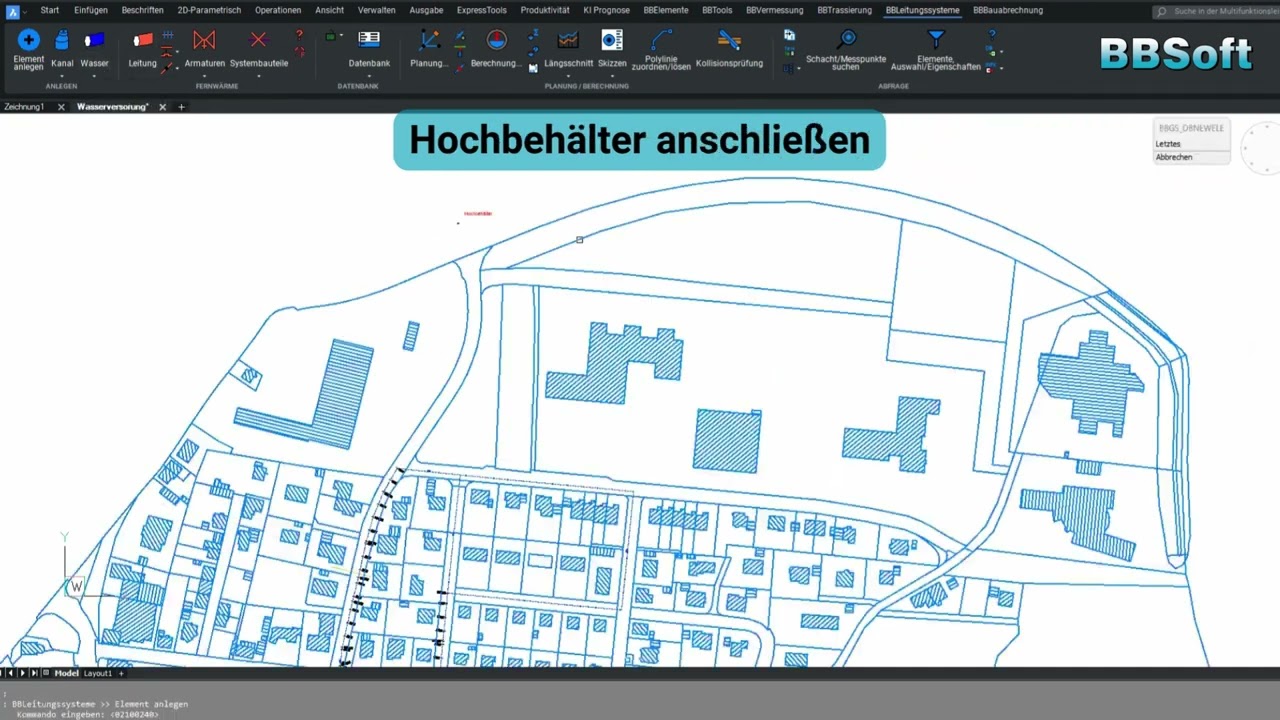Screen dimensions: 1280x720
Task: Click the Element anlegen icon
Action: (x=29, y=40)
